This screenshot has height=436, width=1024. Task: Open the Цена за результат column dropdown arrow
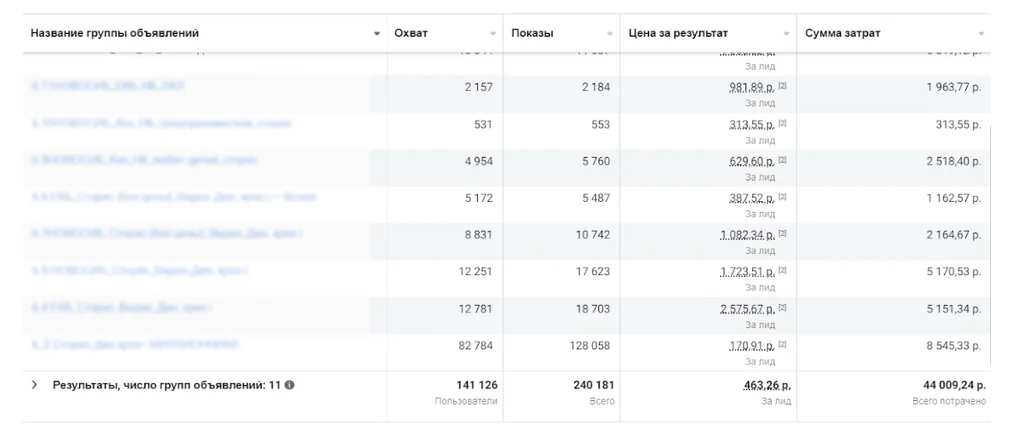coord(786,34)
